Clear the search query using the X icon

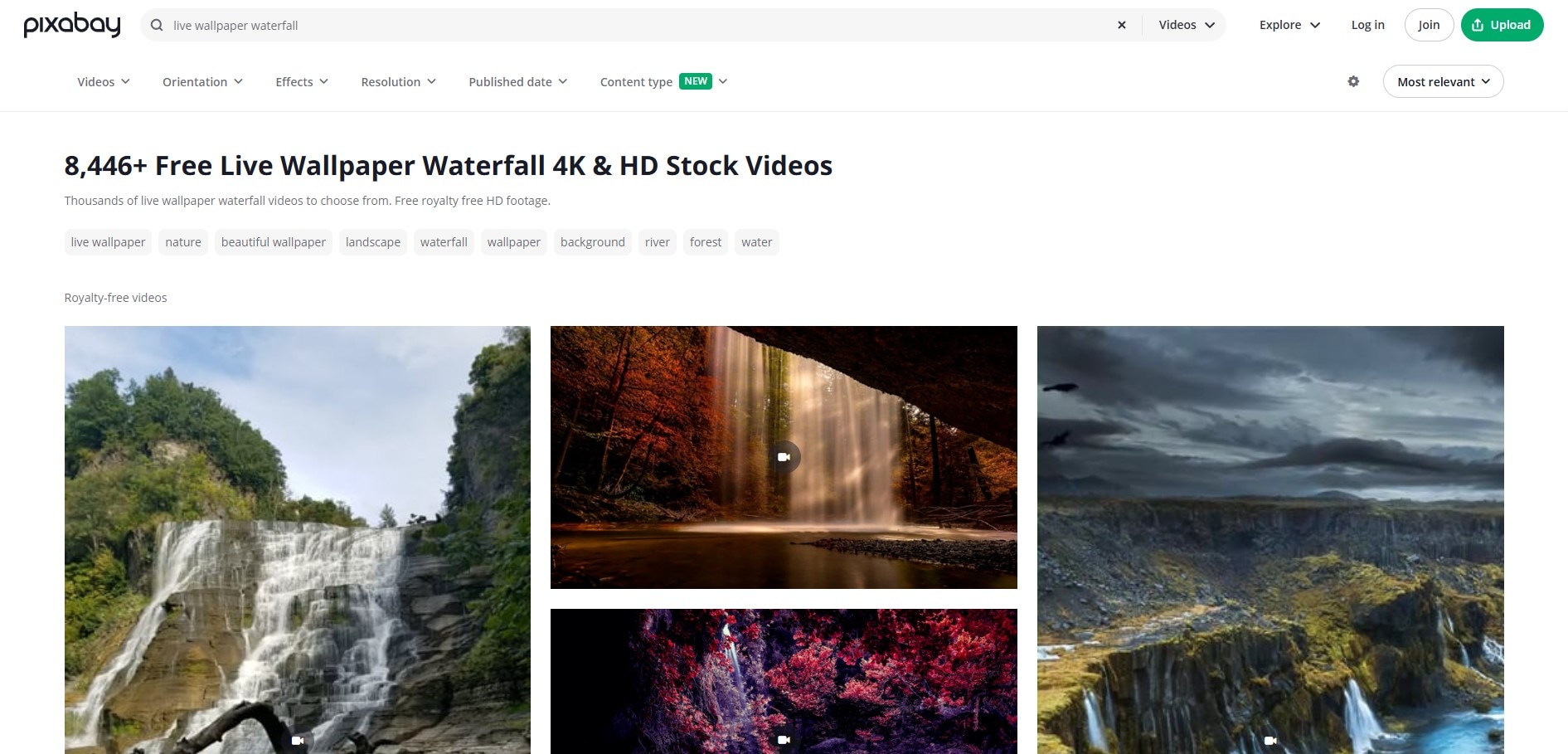tap(1122, 25)
